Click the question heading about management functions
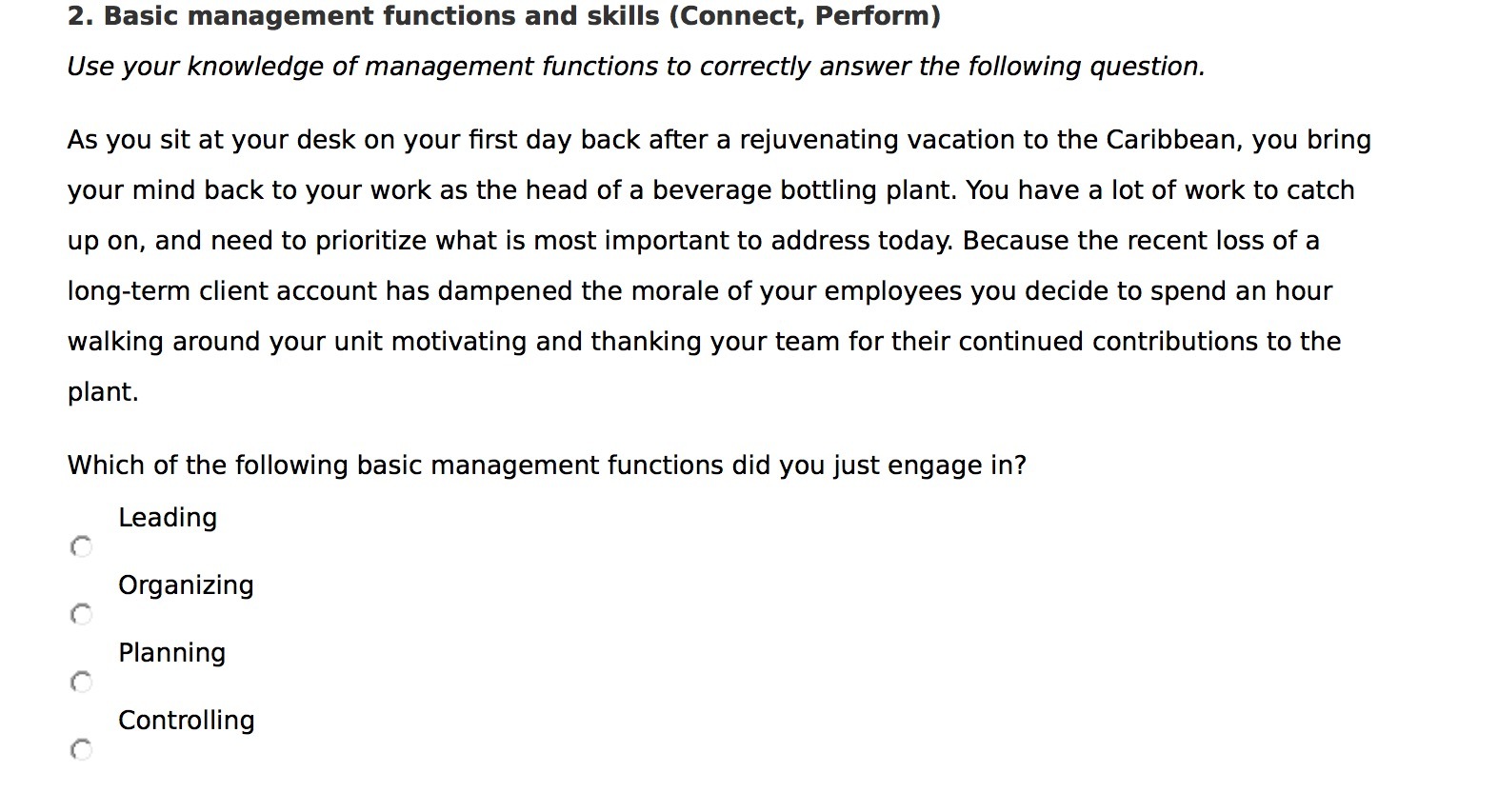The width and height of the screenshot is (1498, 812). click(x=504, y=16)
